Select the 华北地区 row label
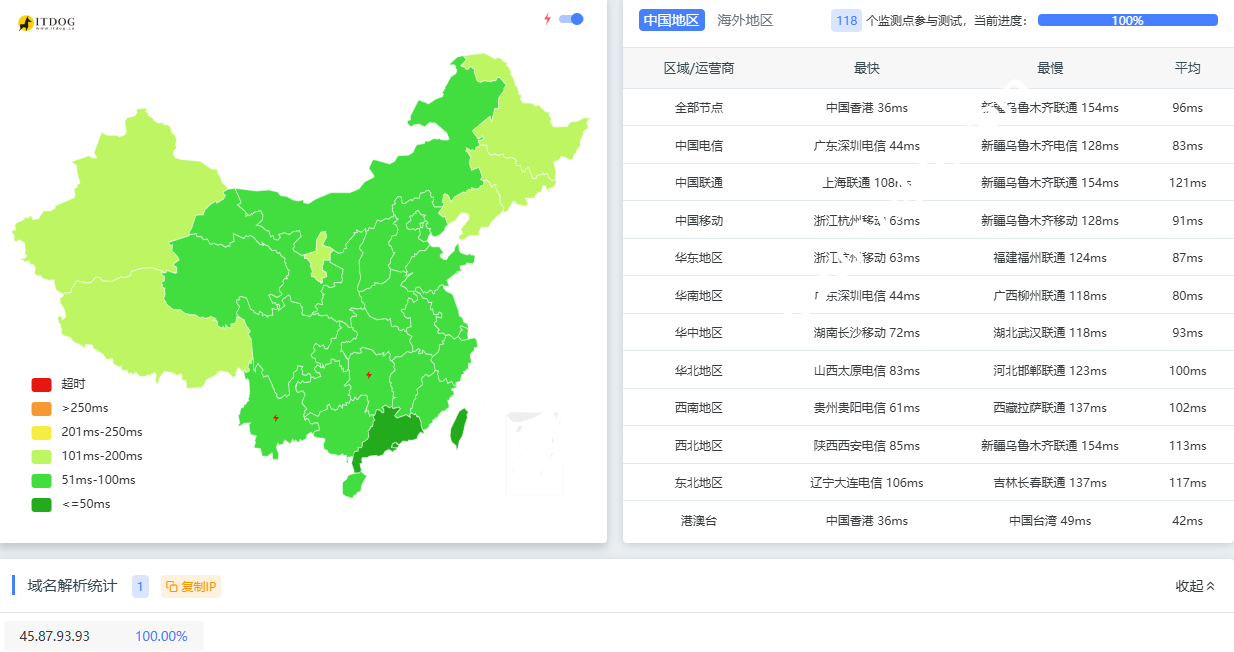This screenshot has height=652, width=1234. coord(699,370)
